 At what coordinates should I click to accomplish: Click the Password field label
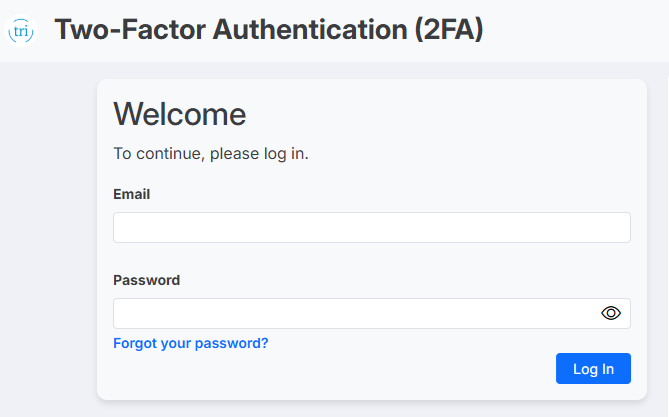[x=146, y=280]
